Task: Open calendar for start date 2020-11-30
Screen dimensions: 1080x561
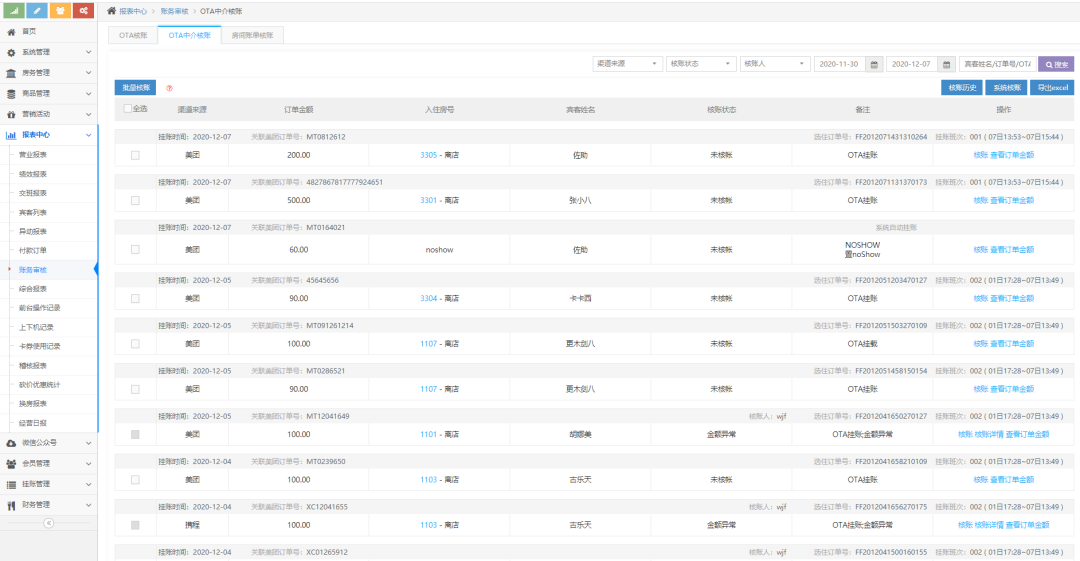Action: (x=874, y=64)
